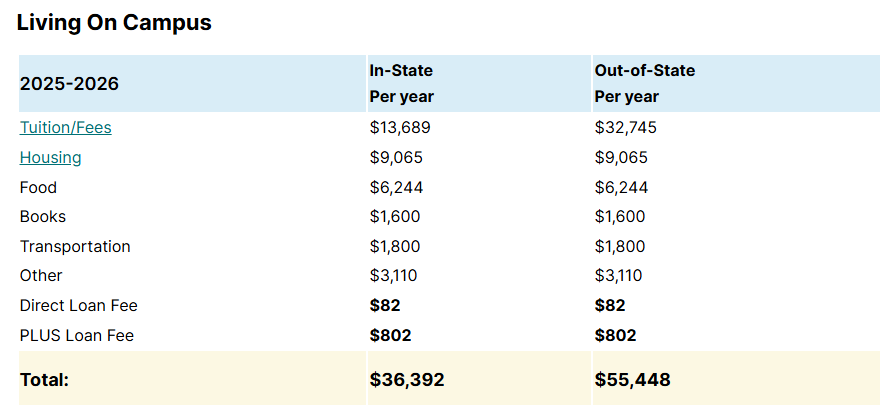
Task: Click the Food row label
Action: pos(38,188)
